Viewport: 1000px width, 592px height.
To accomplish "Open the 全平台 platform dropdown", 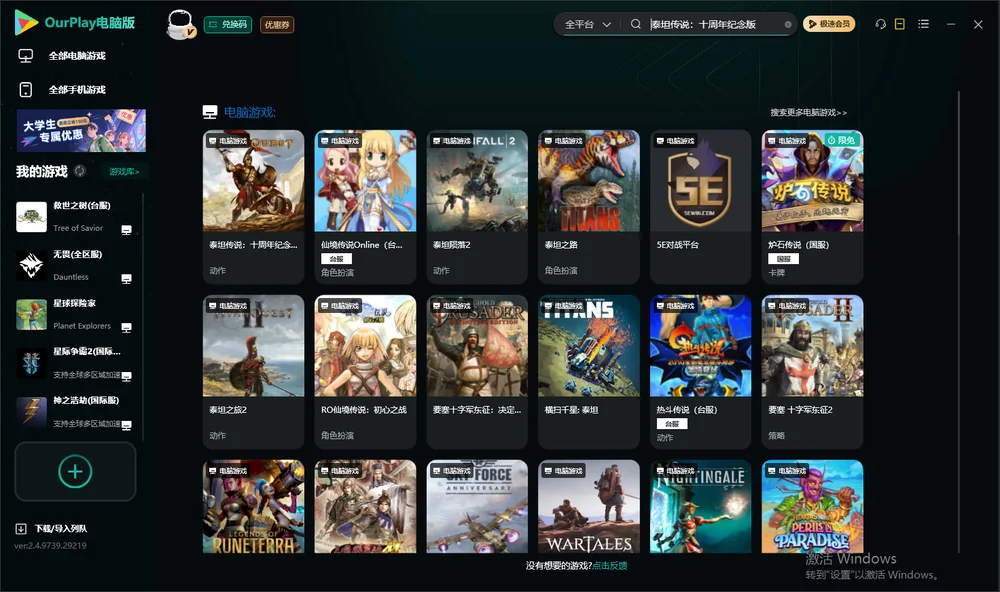I will 587,24.
